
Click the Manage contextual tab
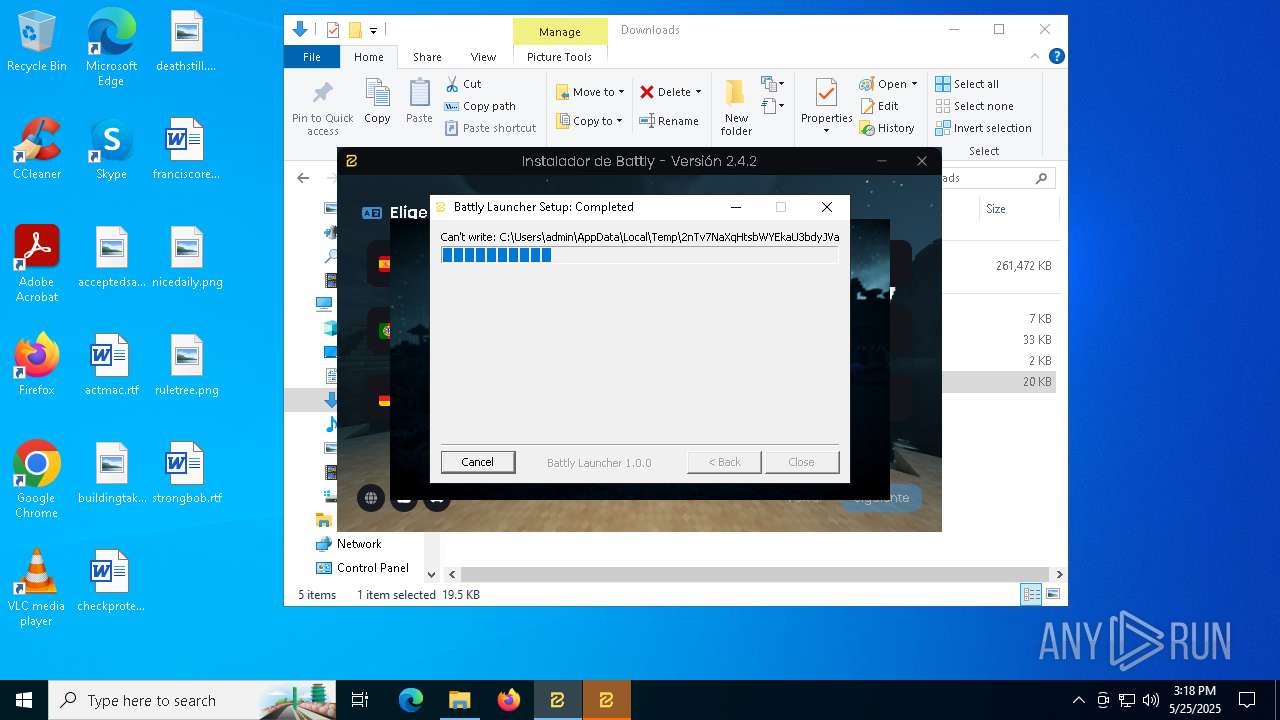[x=560, y=32]
